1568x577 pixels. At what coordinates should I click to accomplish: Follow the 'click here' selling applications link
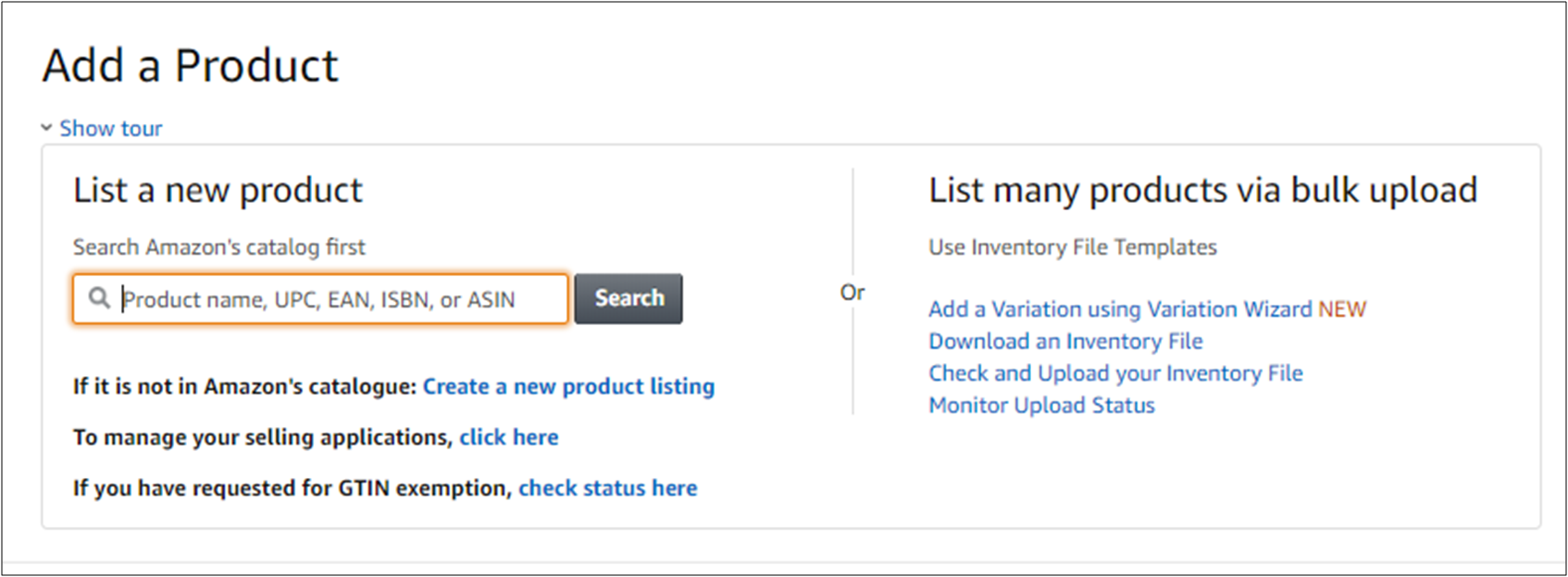click(508, 437)
